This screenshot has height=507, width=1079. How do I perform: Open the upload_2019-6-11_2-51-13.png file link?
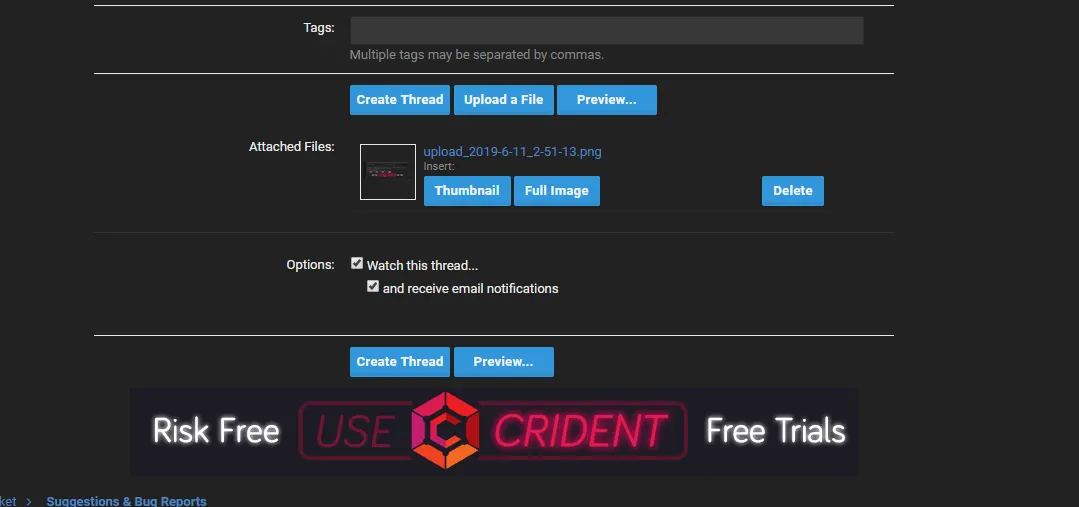(x=512, y=152)
